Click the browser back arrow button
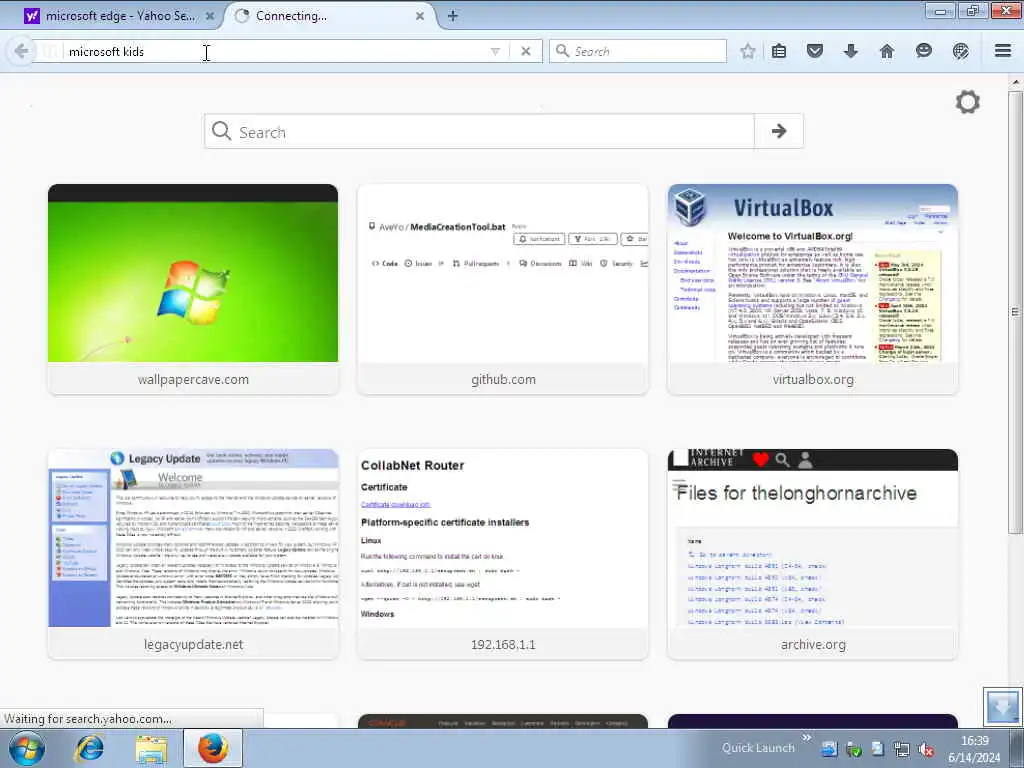The image size is (1024, 768). [x=21, y=51]
